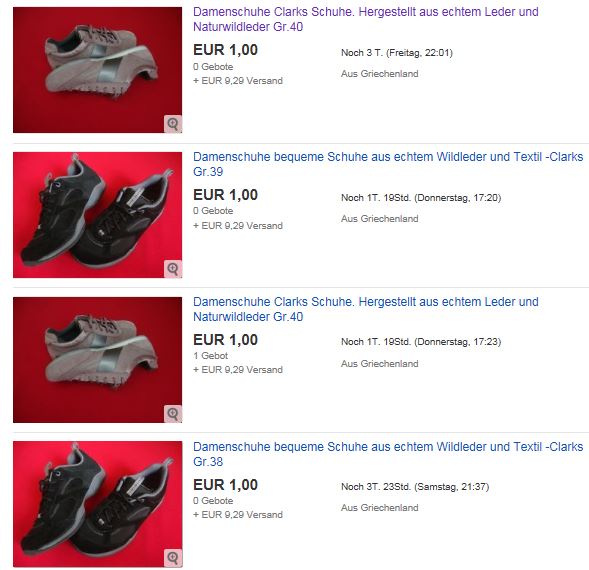Click grey shoes thumbnail of first listing

click(97, 70)
